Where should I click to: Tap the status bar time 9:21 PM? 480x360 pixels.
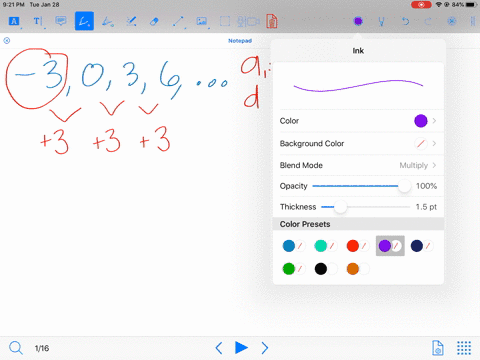[14, 5]
